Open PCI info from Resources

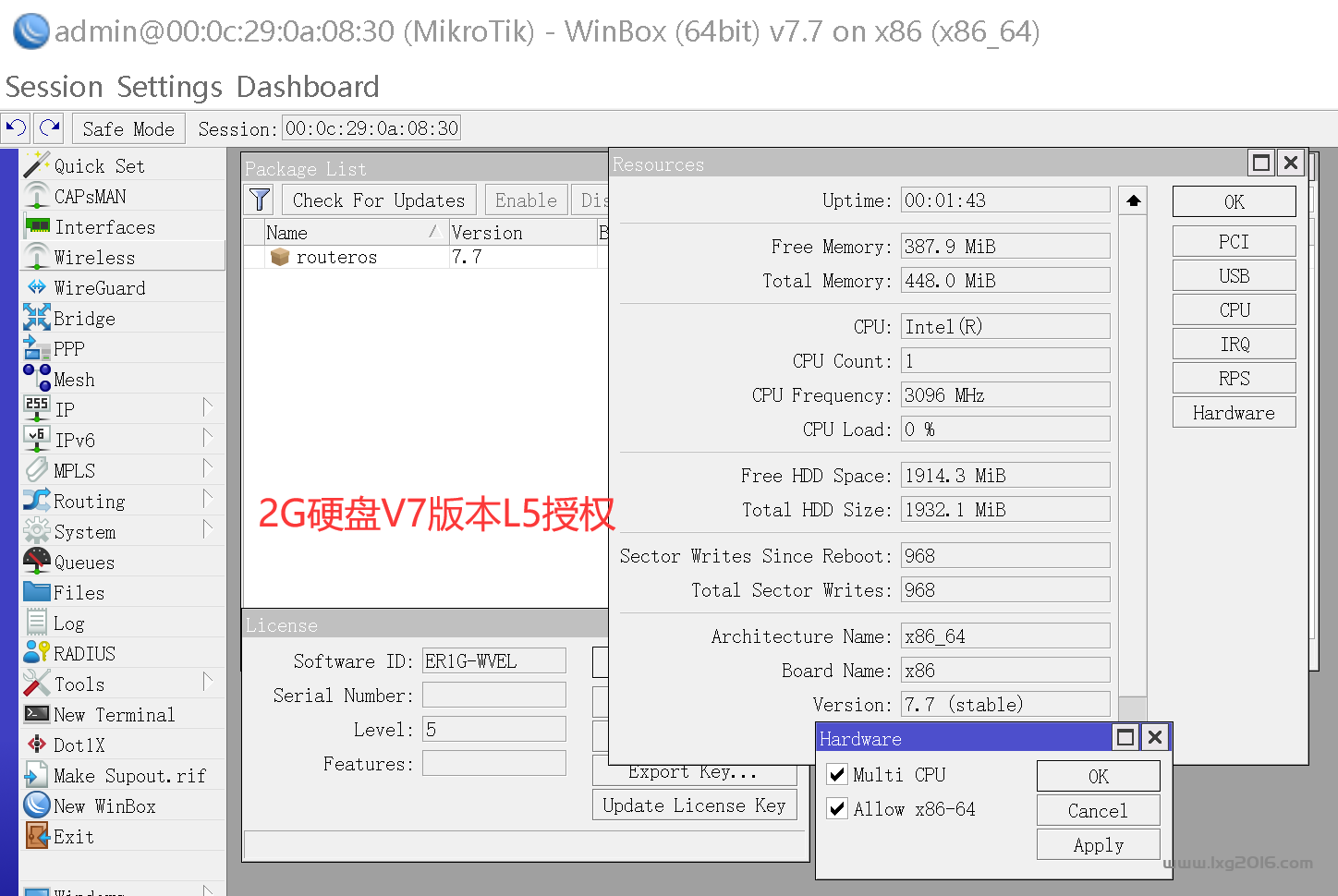(1235, 241)
